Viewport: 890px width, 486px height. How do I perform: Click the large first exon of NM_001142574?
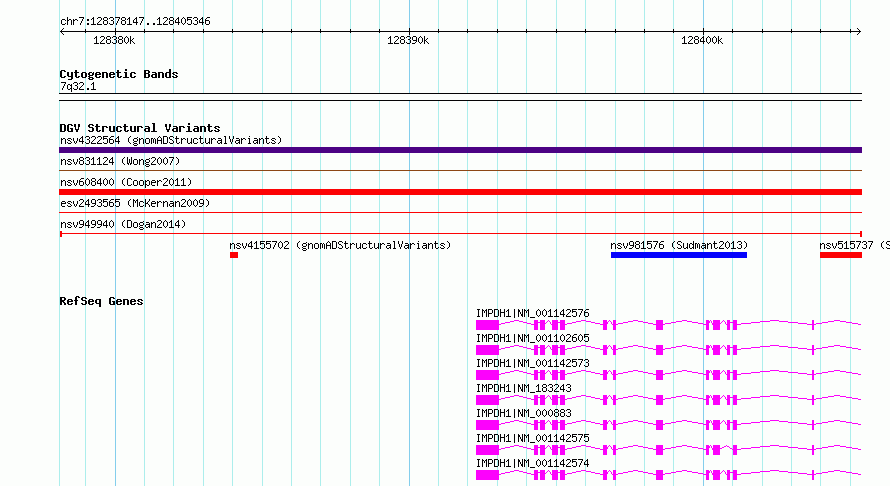[x=487, y=475]
